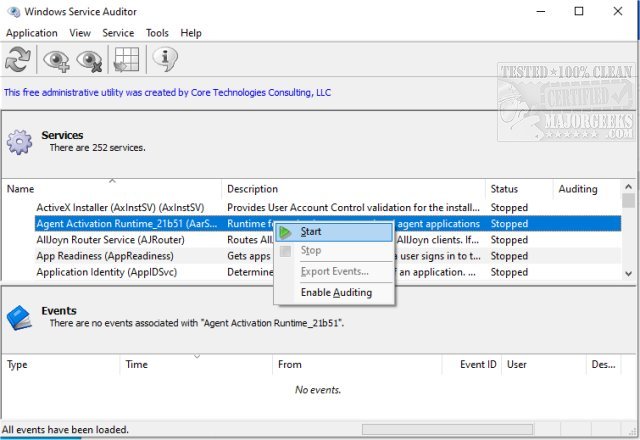Click the Disable Auditing eye-x icon
The image size is (640, 440).
[90, 60]
